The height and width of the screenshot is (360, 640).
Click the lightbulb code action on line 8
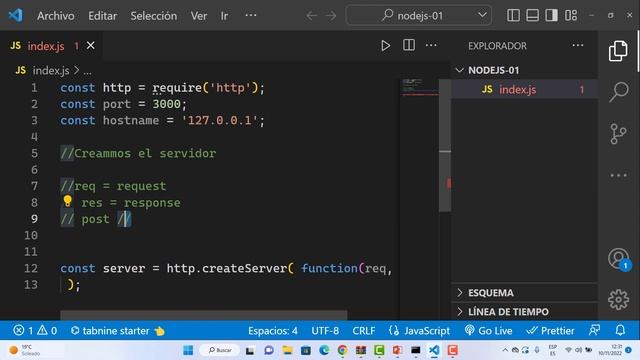(x=67, y=201)
